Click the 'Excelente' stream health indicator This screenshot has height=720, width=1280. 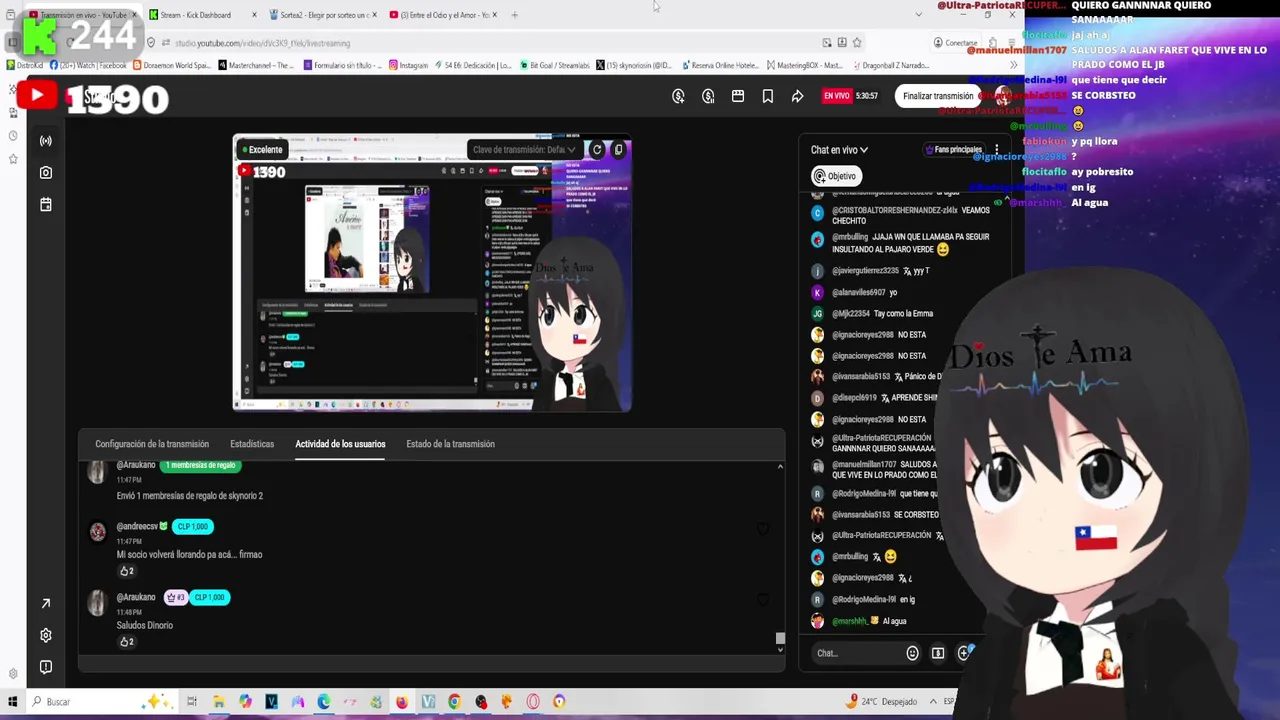[x=261, y=150]
